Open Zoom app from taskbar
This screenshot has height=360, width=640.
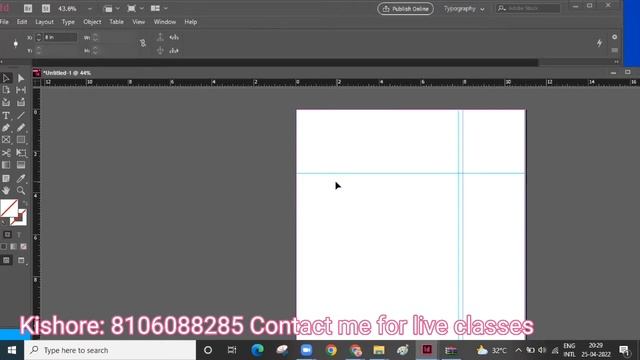point(306,350)
